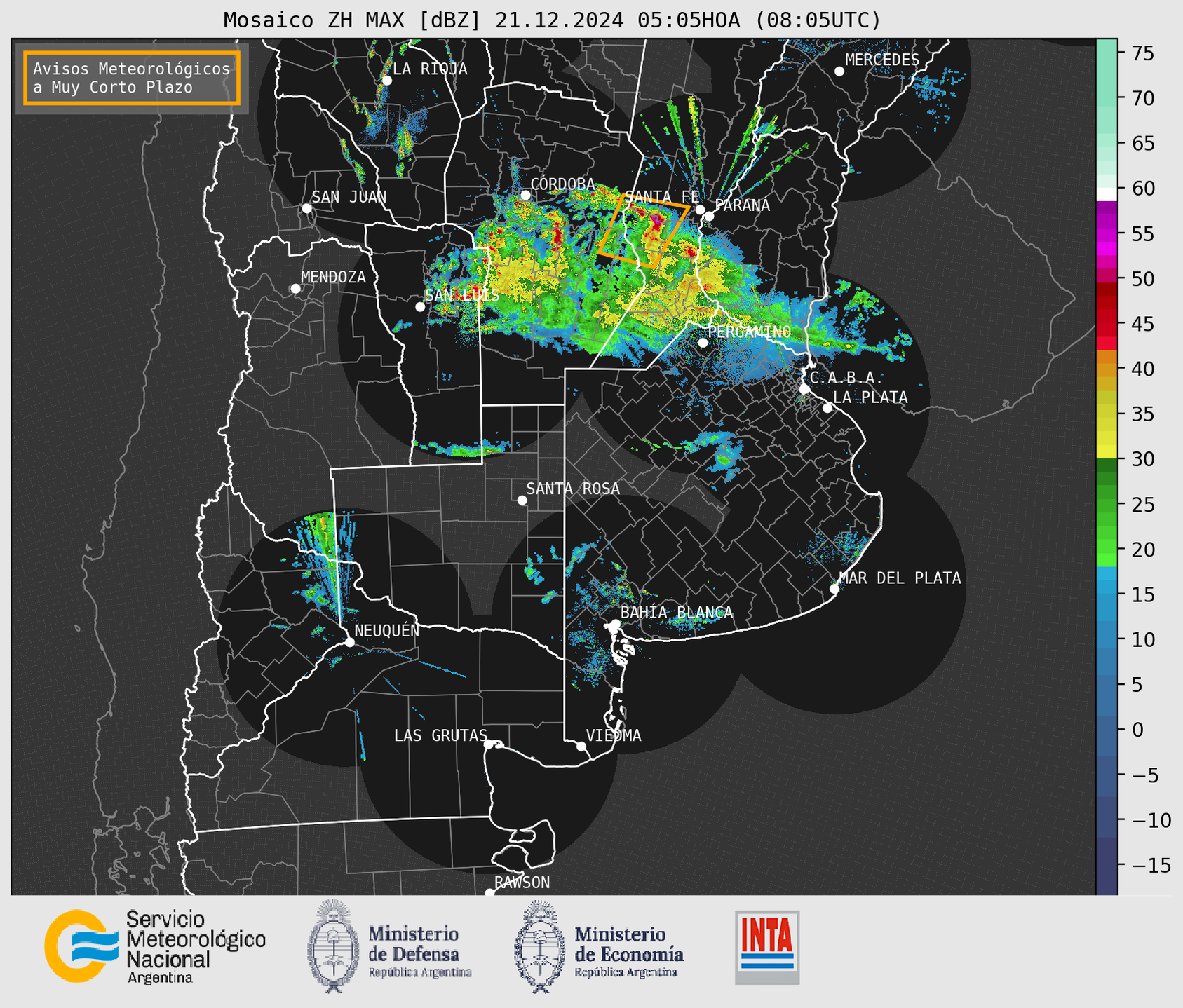Click the SANTA ROSA city label

coord(573,489)
